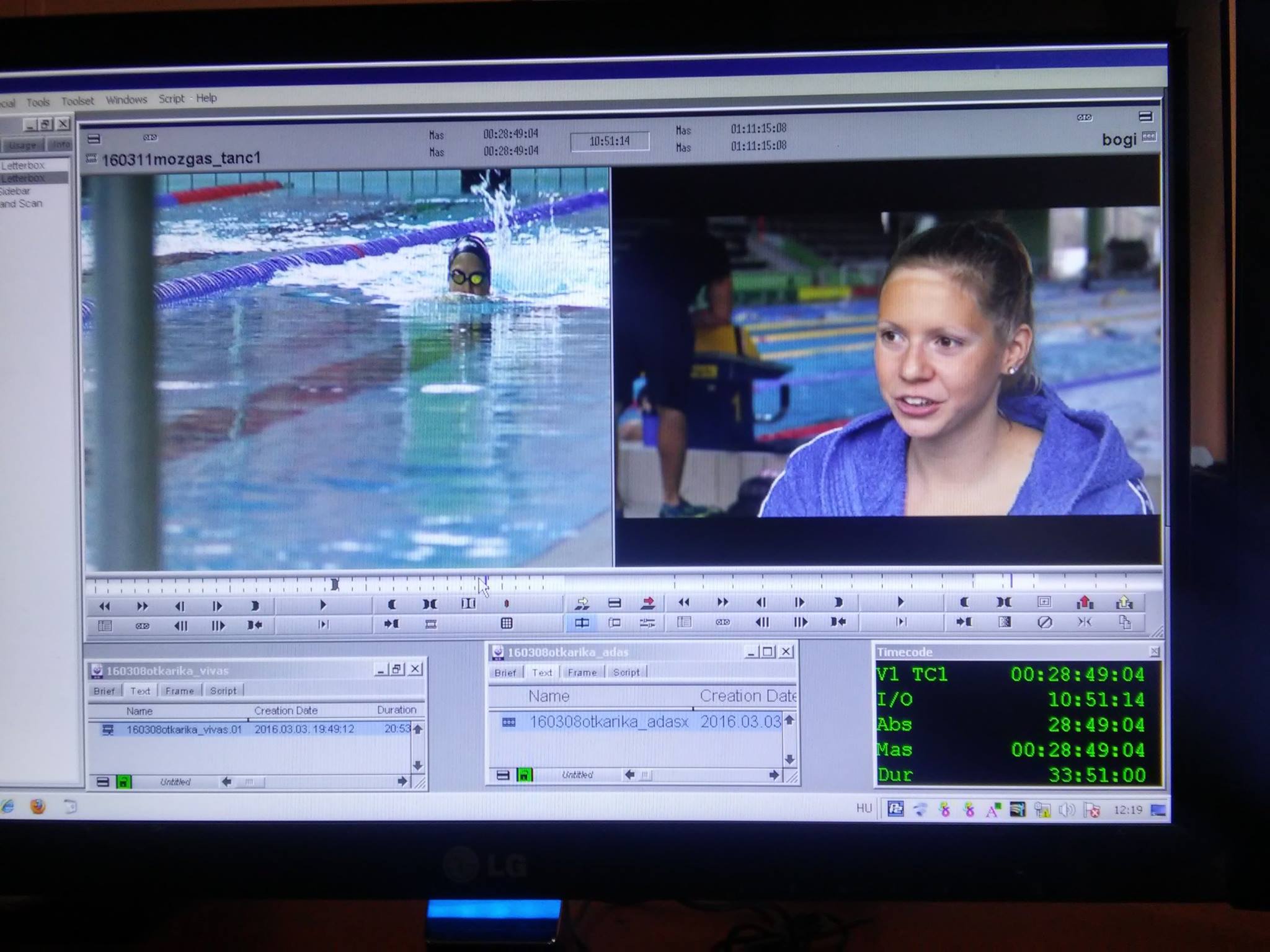
Task: Open source clip name menu 160311mozgas_tanc1
Action: coord(180,159)
